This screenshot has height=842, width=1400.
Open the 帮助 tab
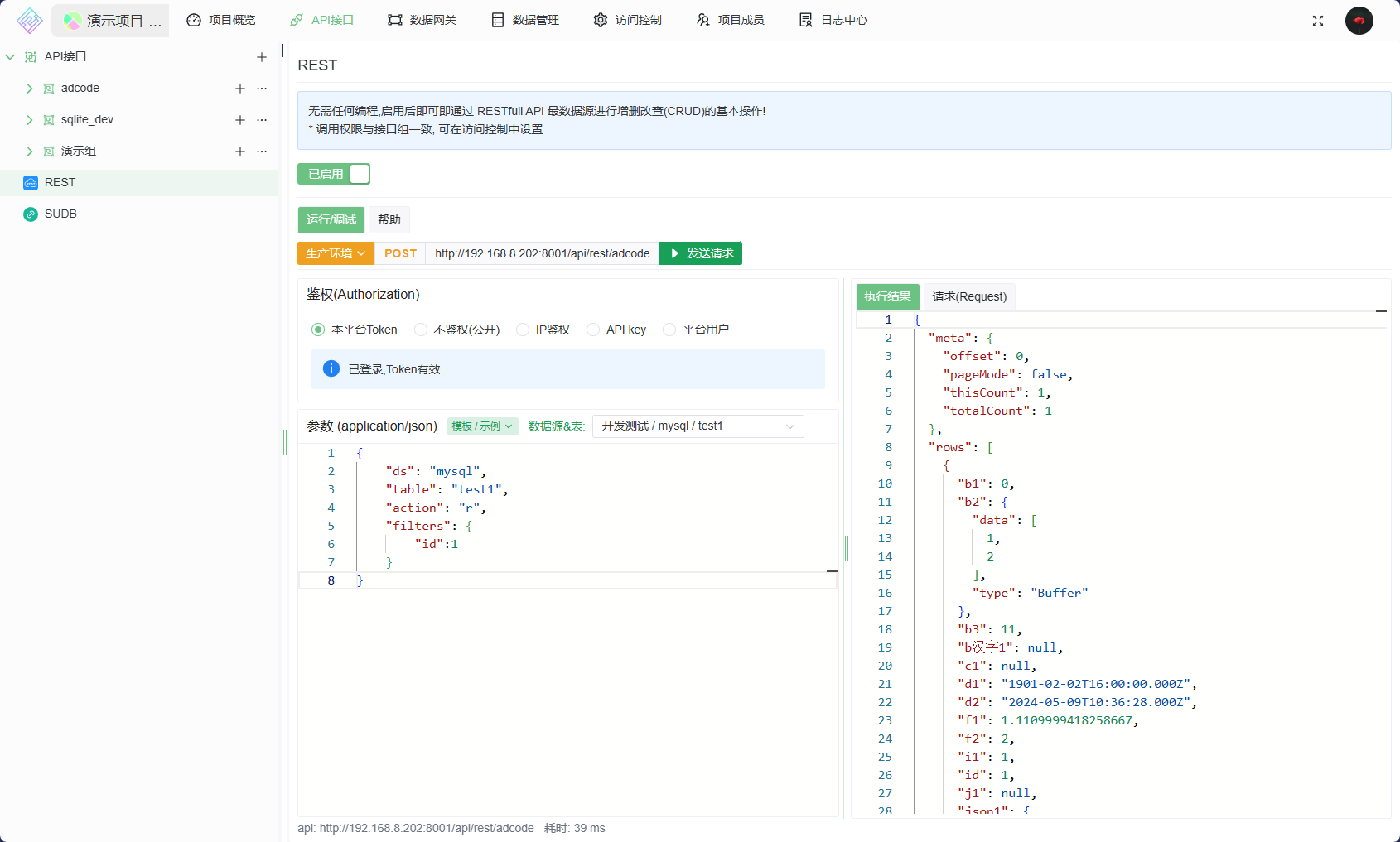pyautogui.click(x=389, y=219)
